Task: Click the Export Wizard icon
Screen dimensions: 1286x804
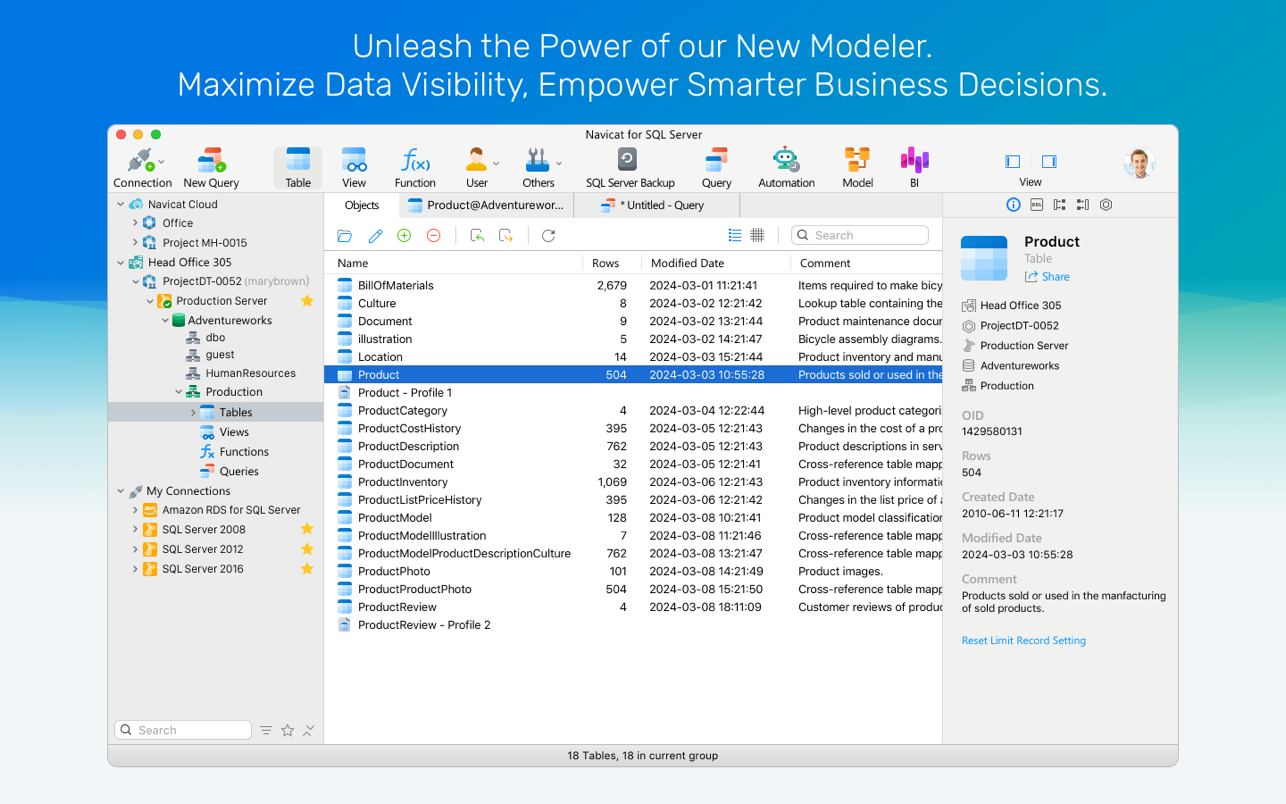Action: coord(506,235)
